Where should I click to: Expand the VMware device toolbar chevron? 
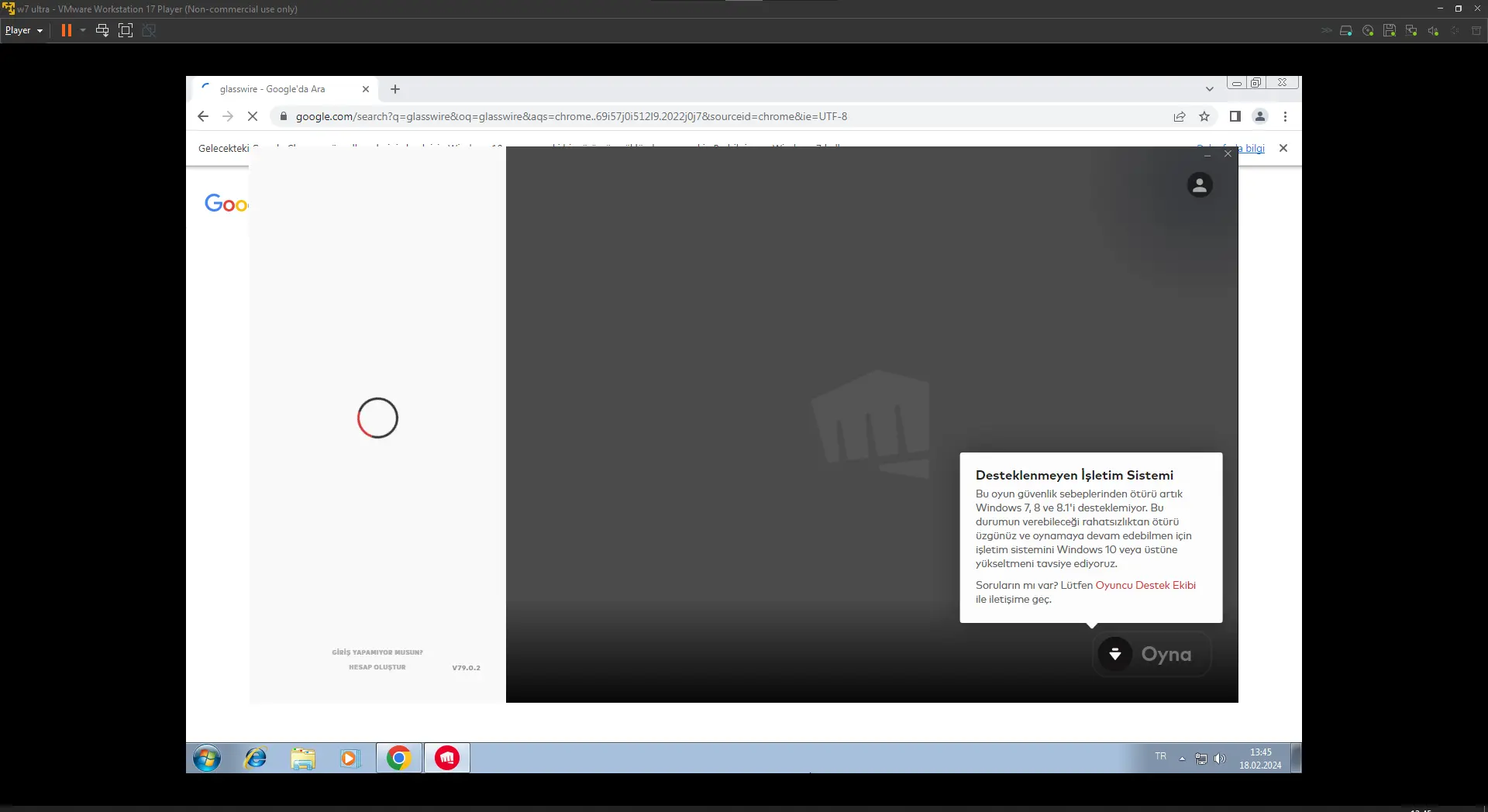[1326, 30]
